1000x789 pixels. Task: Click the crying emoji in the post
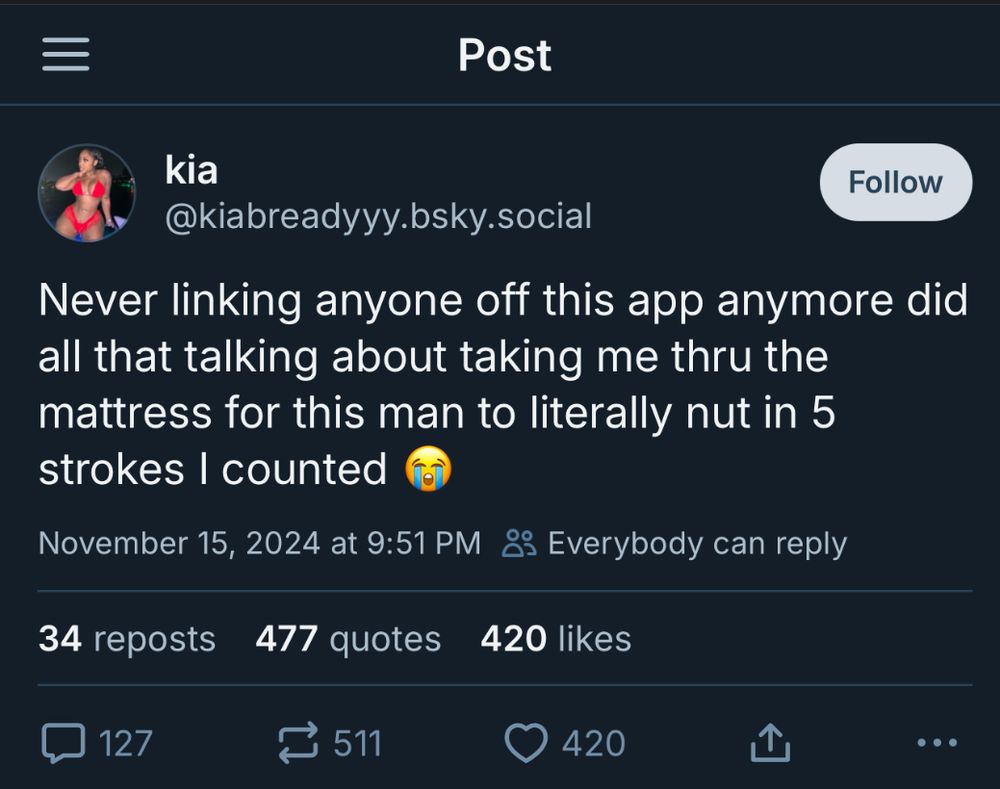tap(428, 469)
